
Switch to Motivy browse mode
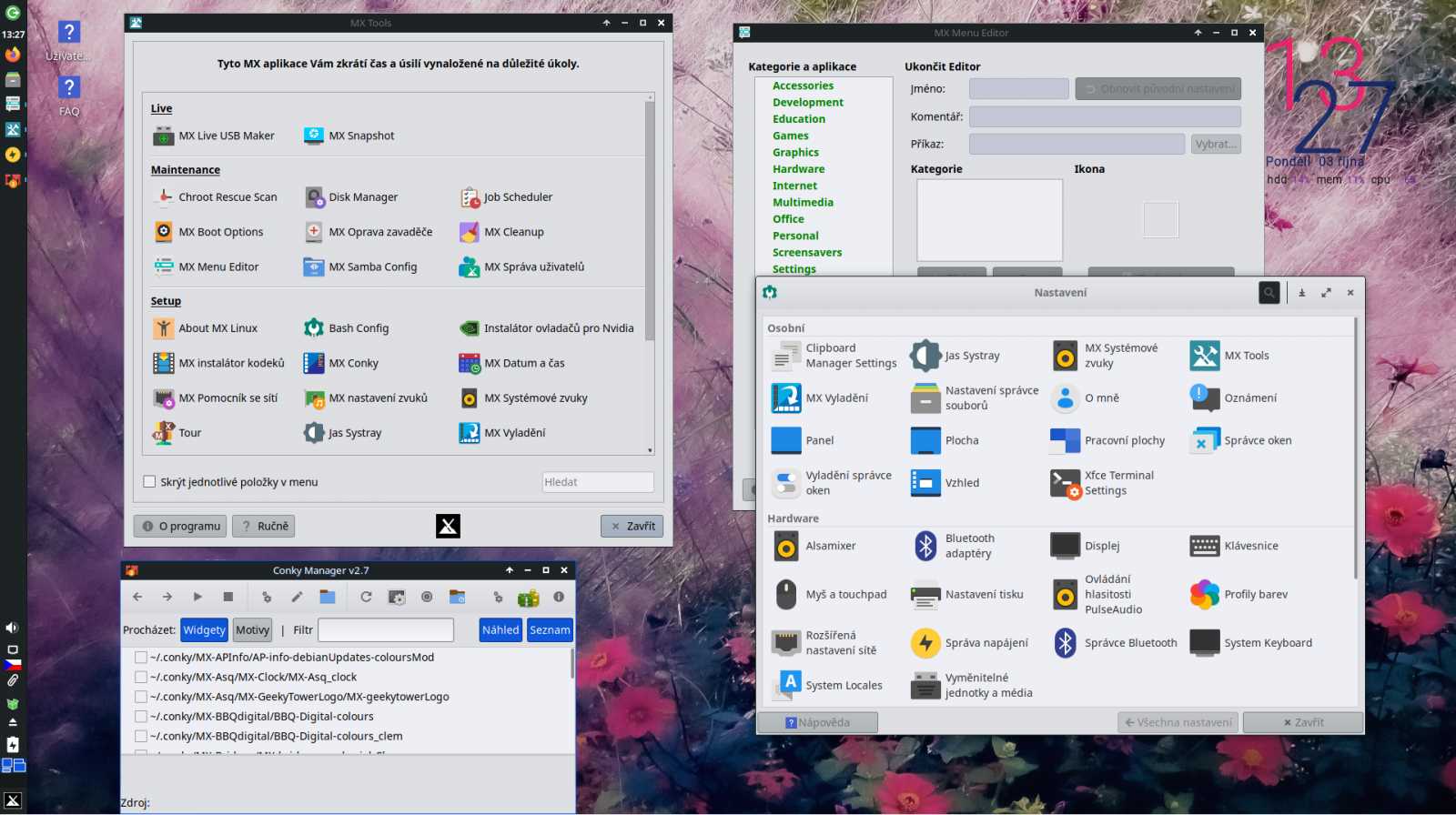(x=252, y=630)
